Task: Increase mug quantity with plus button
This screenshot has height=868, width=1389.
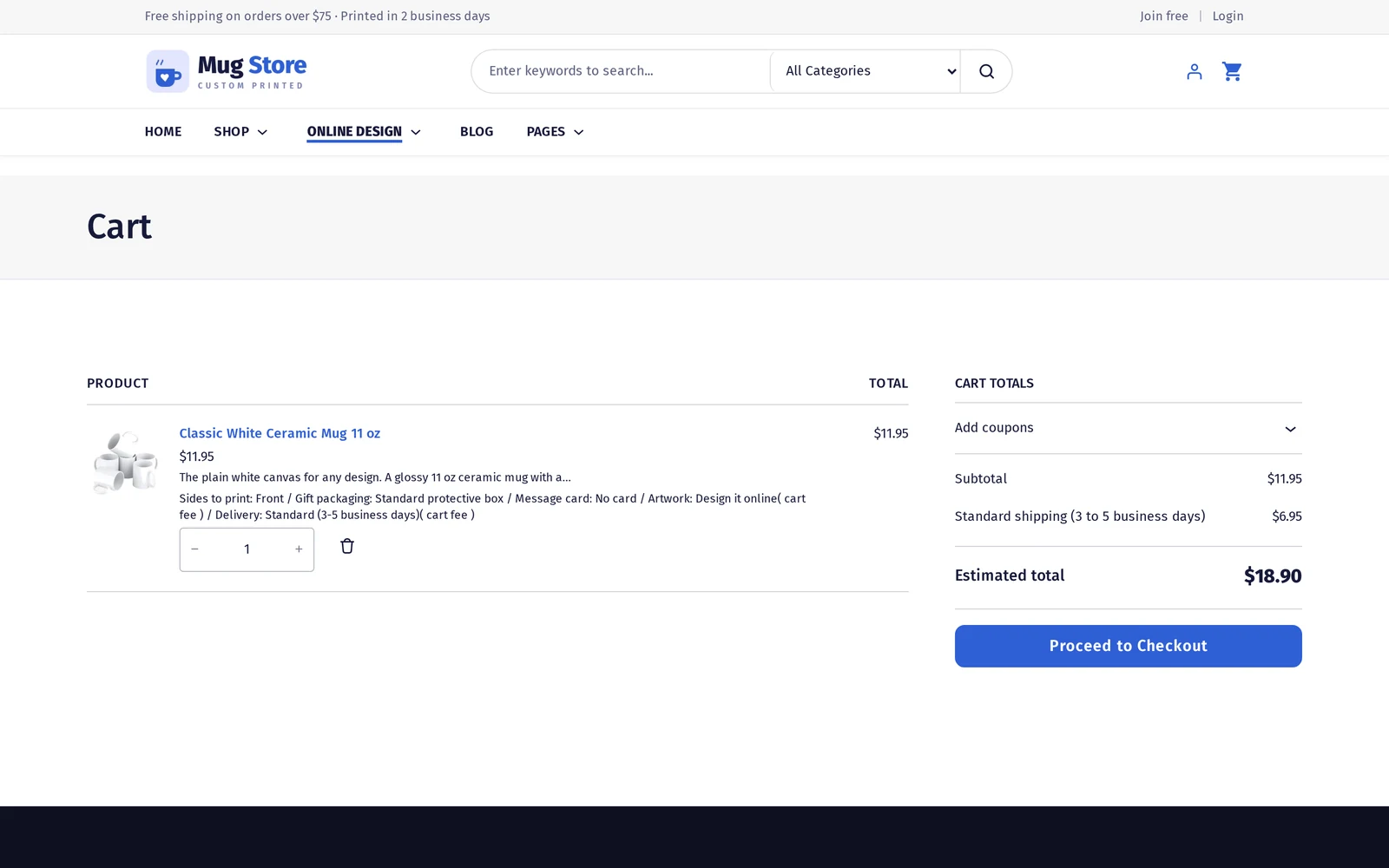Action: pos(299,549)
